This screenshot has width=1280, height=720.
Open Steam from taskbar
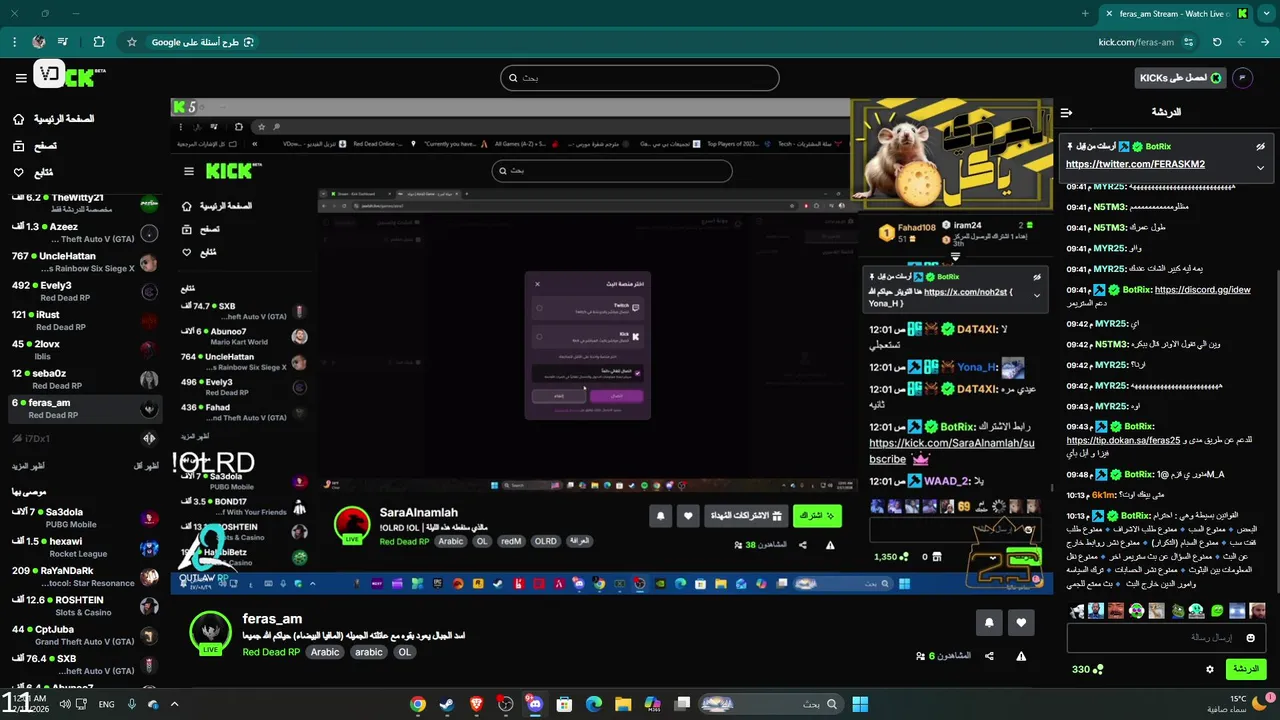coord(447,704)
